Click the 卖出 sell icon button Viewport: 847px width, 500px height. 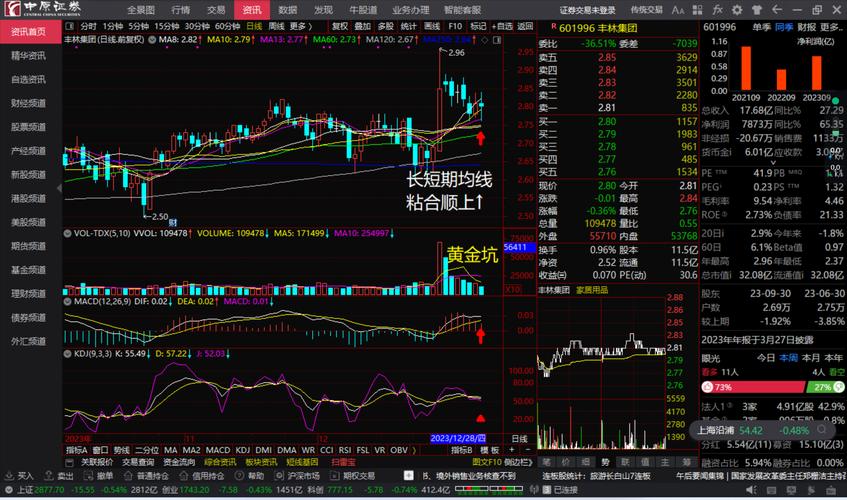tap(59, 476)
